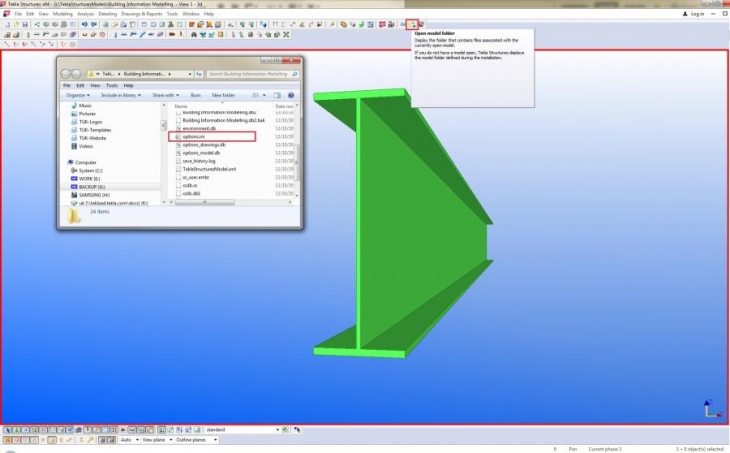Open the Detailing menu in Tekla
Screen dimensions: 730x453
[108, 14]
